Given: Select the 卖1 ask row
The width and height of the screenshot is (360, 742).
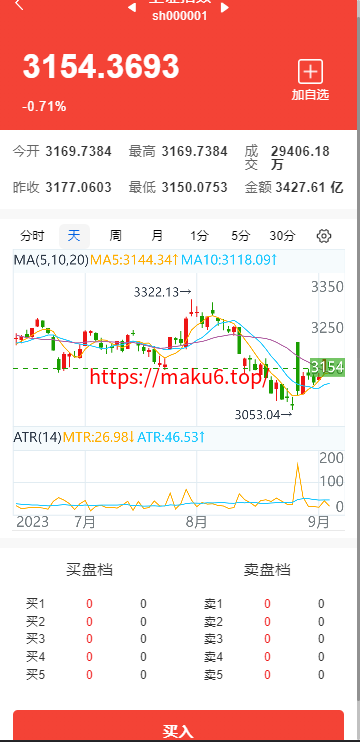Looking at the screenshot, I should [x=267, y=604].
